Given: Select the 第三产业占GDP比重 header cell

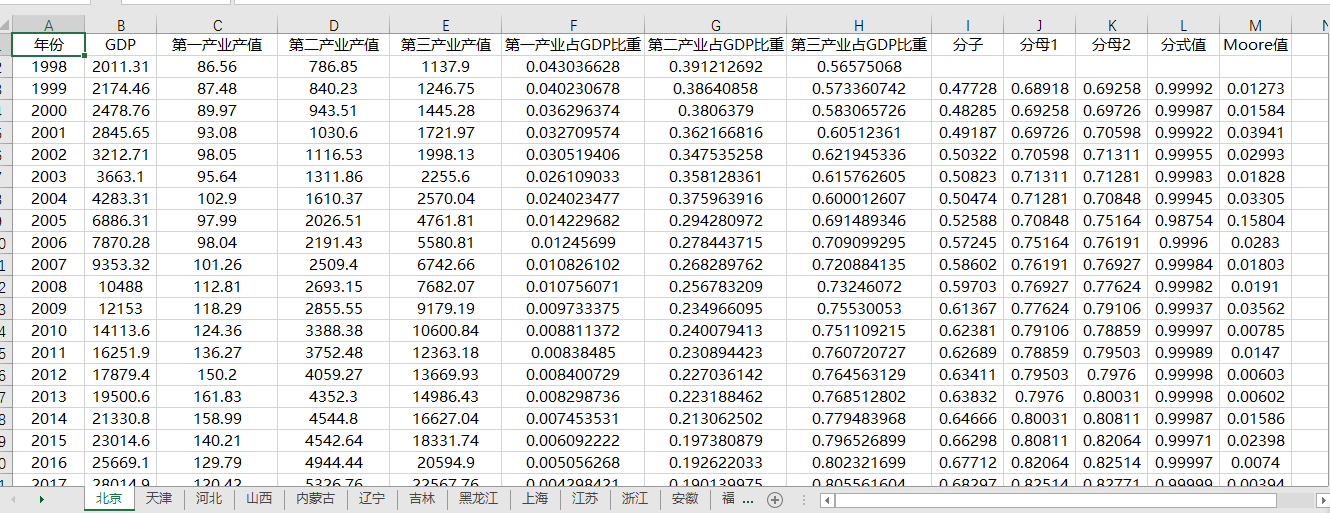Looking at the screenshot, I should (859, 44).
